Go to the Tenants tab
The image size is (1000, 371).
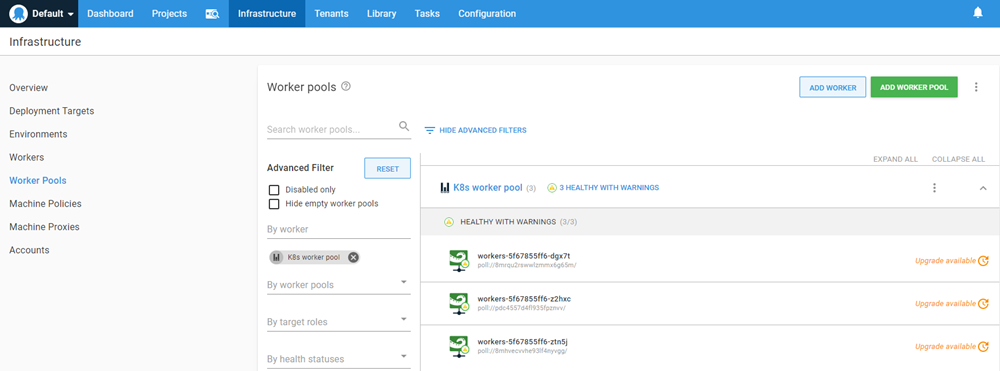point(332,13)
